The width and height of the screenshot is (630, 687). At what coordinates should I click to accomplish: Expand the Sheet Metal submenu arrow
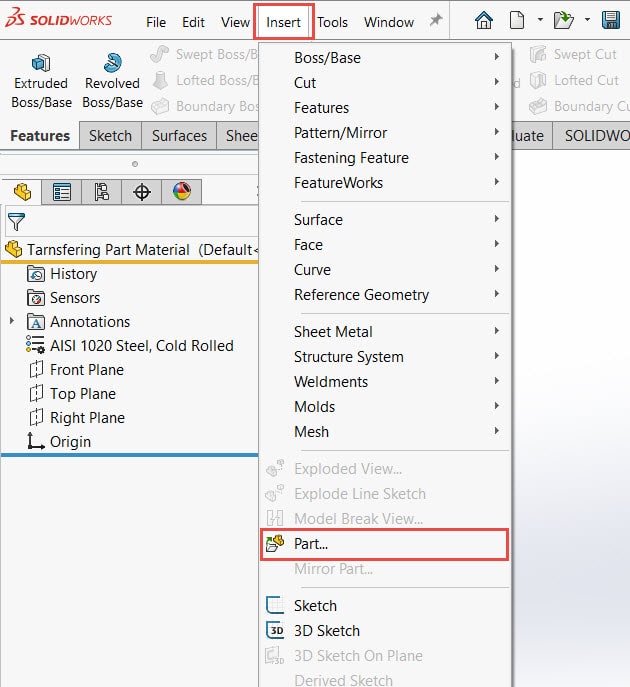[x=497, y=330]
